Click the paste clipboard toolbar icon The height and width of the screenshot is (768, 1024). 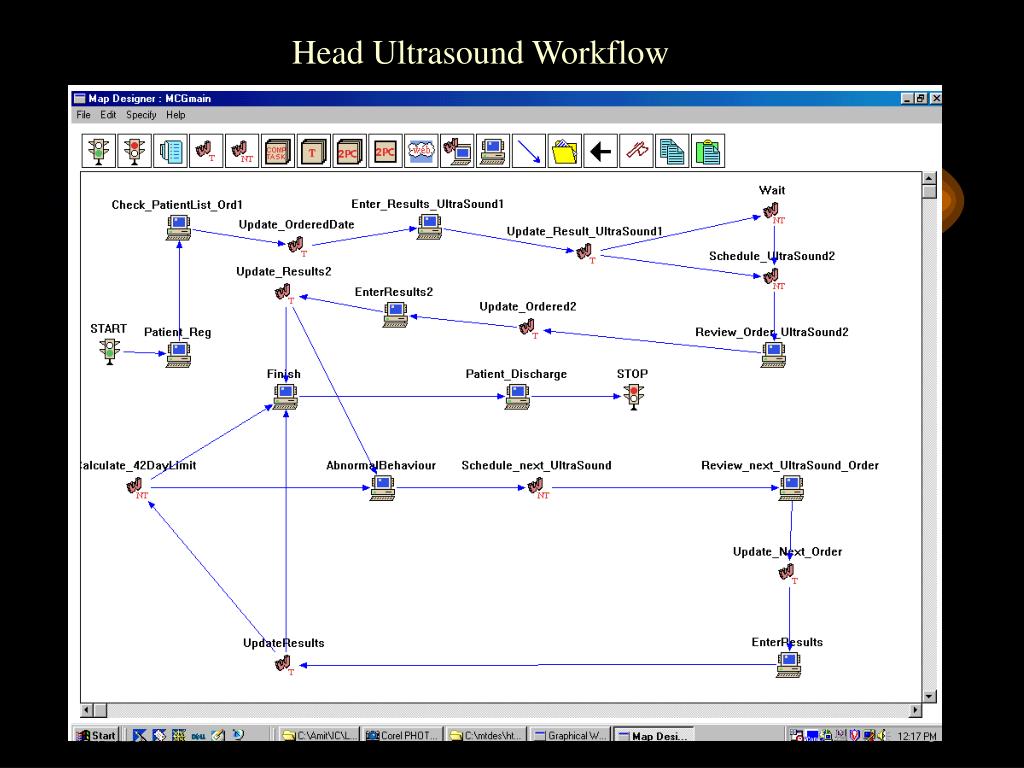coord(708,151)
